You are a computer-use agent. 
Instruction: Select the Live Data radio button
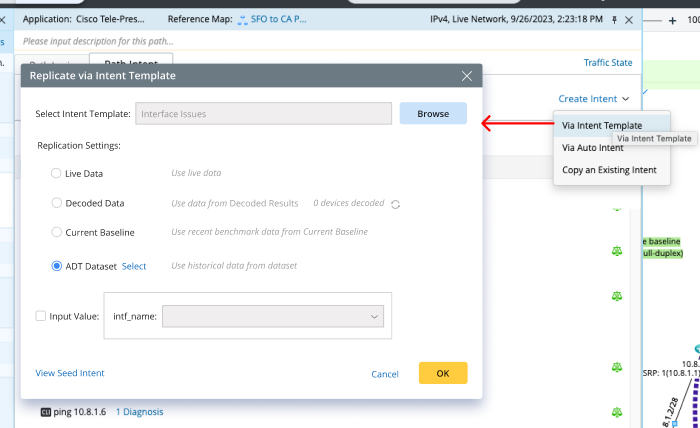(57, 174)
